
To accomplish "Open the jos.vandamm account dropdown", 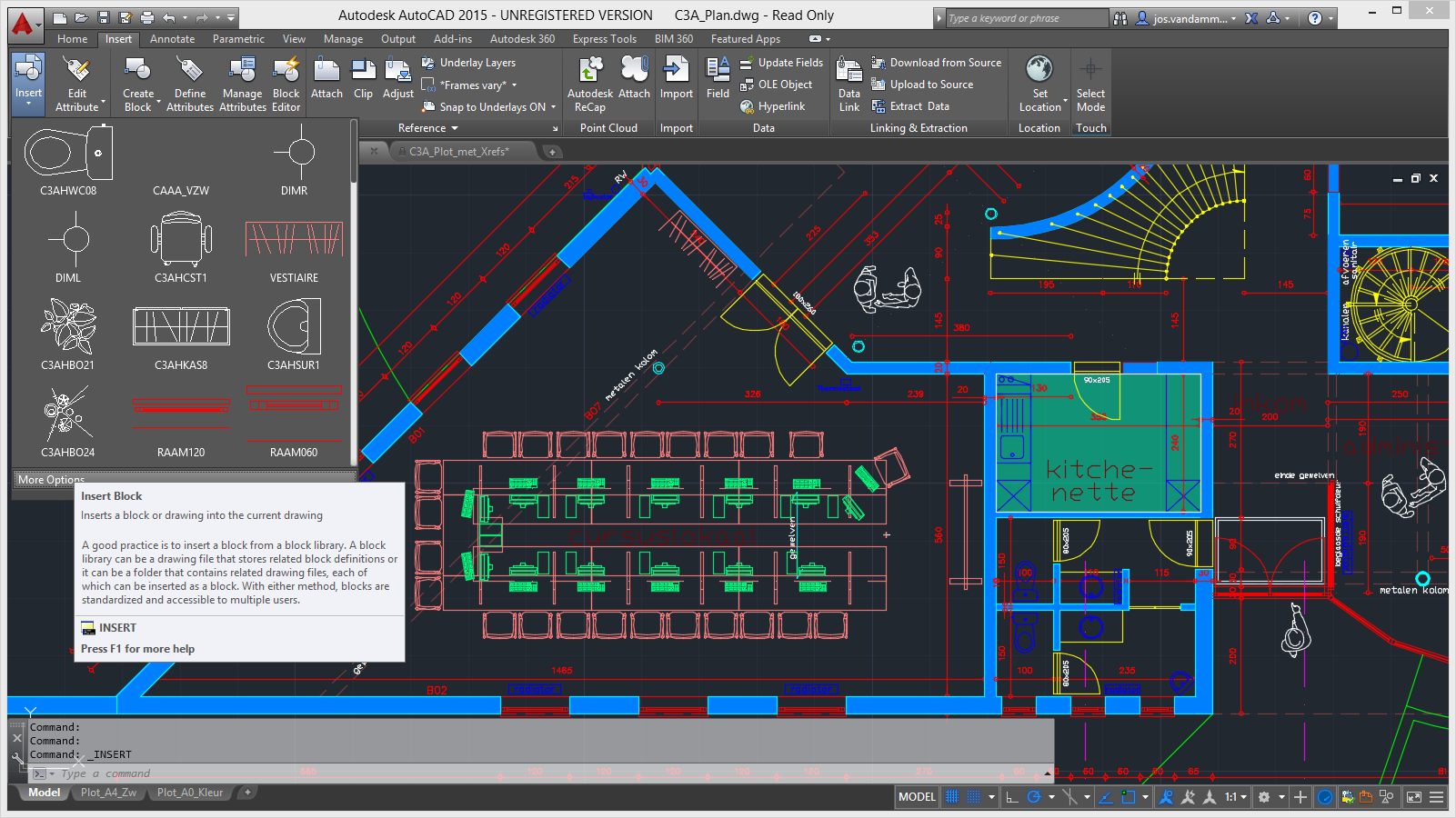I will click(x=1234, y=18).
